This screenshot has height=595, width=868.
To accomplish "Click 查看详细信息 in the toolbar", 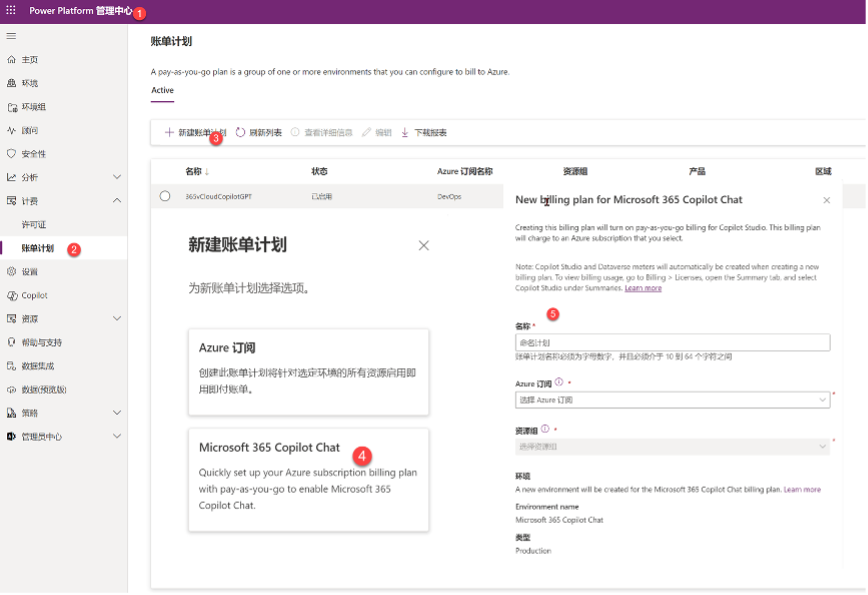I will click(322, 133).
